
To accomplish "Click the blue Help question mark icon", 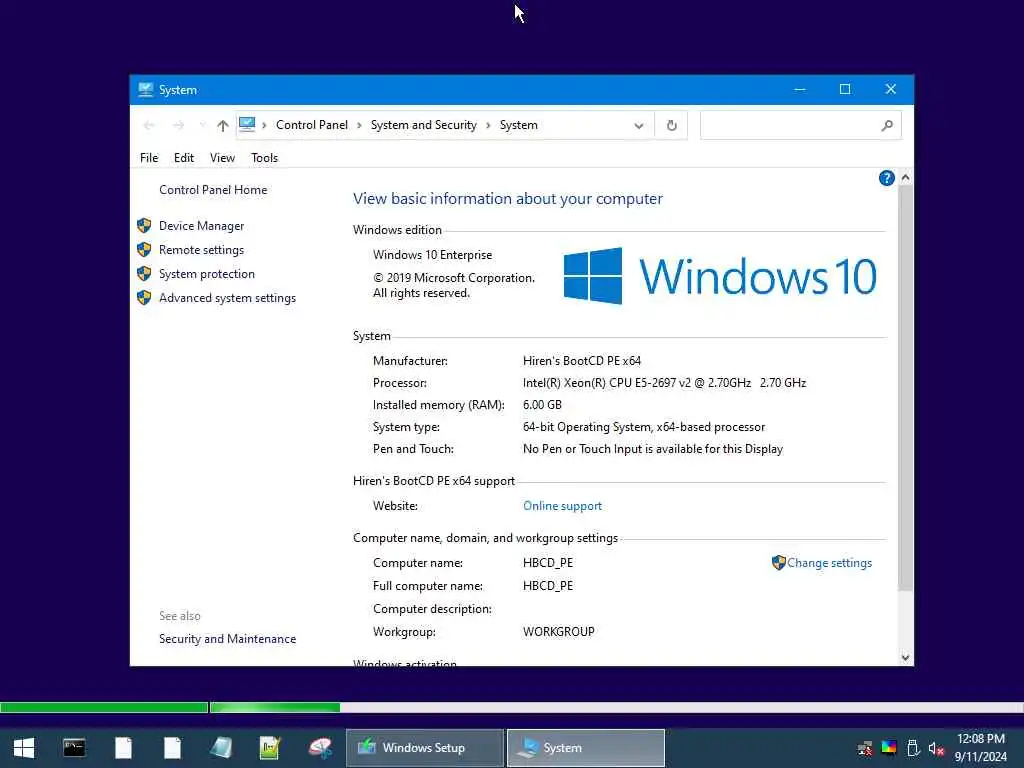I will 886,178.
